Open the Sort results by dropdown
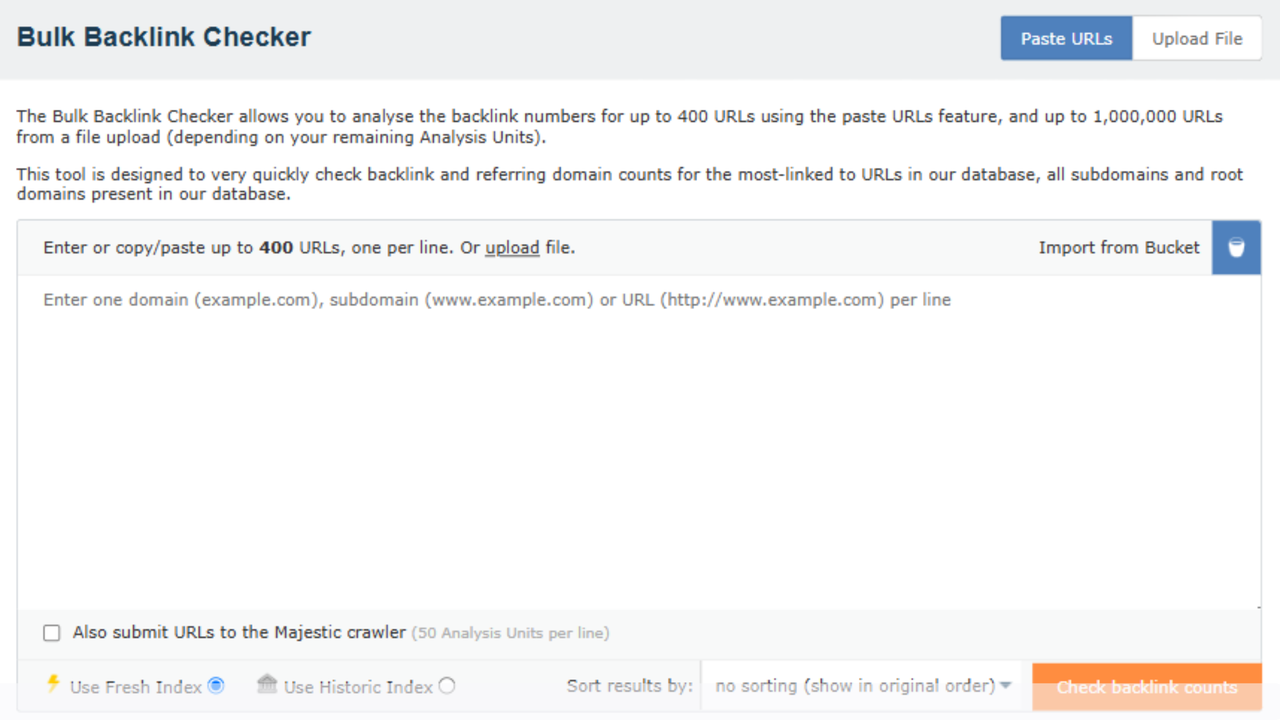 pyautogui.click(x=864, y=686)
